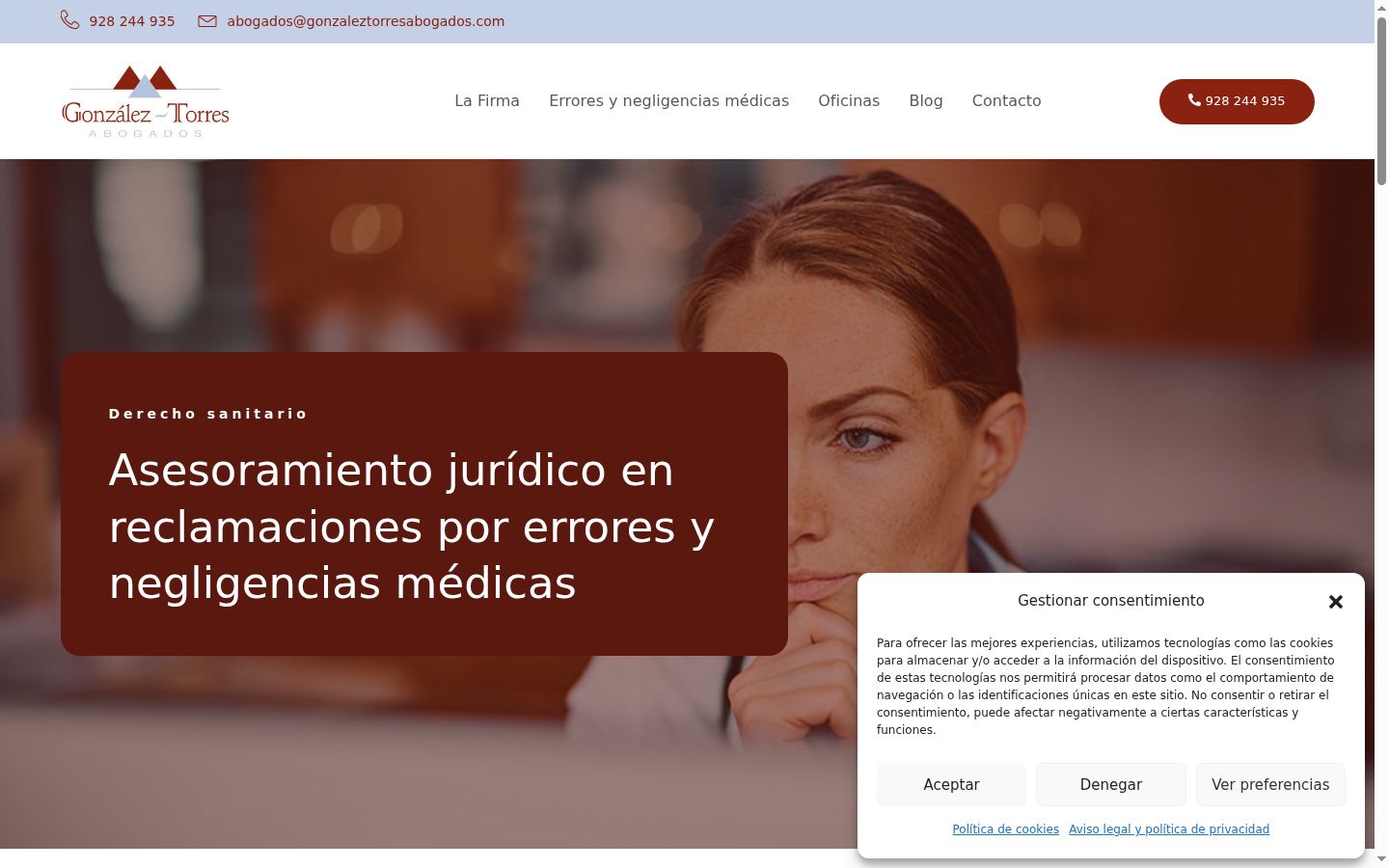Click the scrollbar down arrow

click(x=1381, y=859)
